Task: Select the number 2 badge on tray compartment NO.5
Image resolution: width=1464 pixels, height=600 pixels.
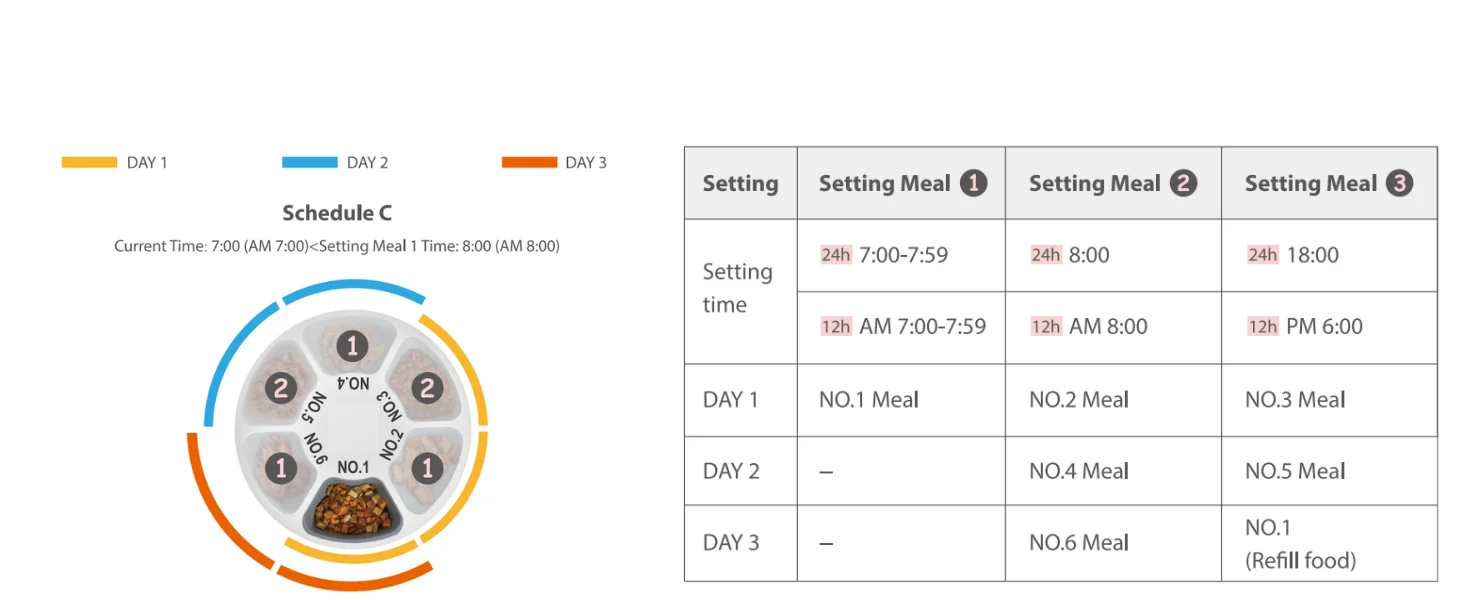Action: click(x=281, y=387)
